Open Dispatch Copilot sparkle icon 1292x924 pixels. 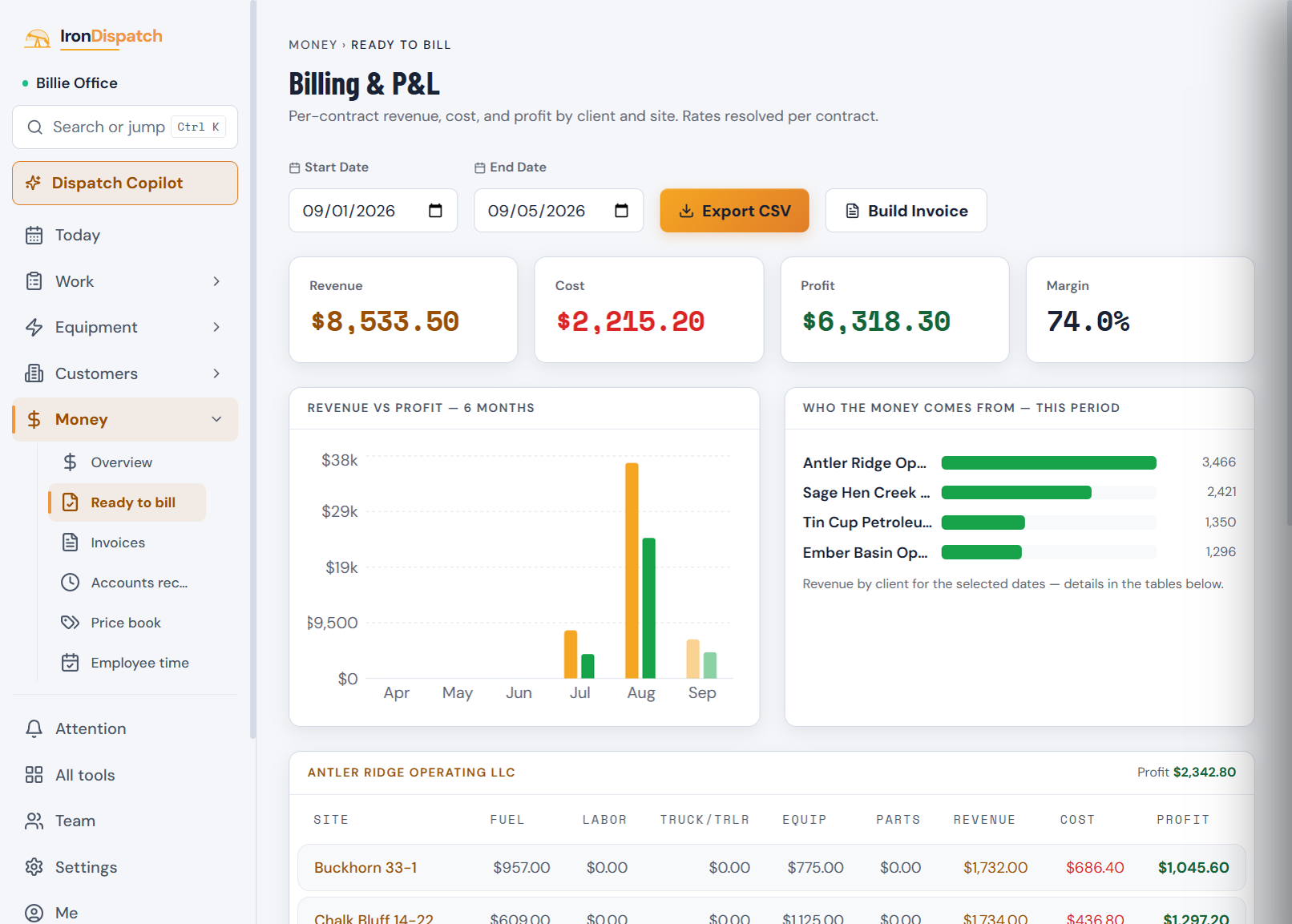tap(33, 183)
